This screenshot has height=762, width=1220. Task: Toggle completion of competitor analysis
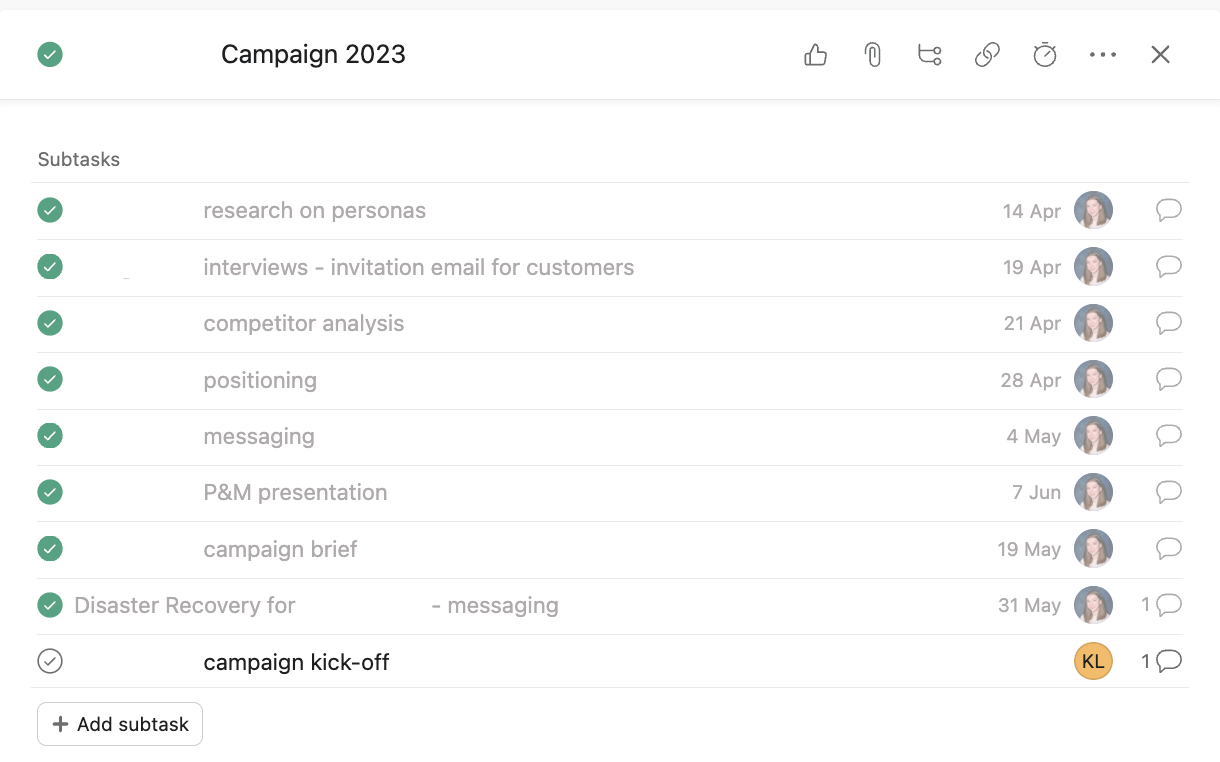click(50, 323)
